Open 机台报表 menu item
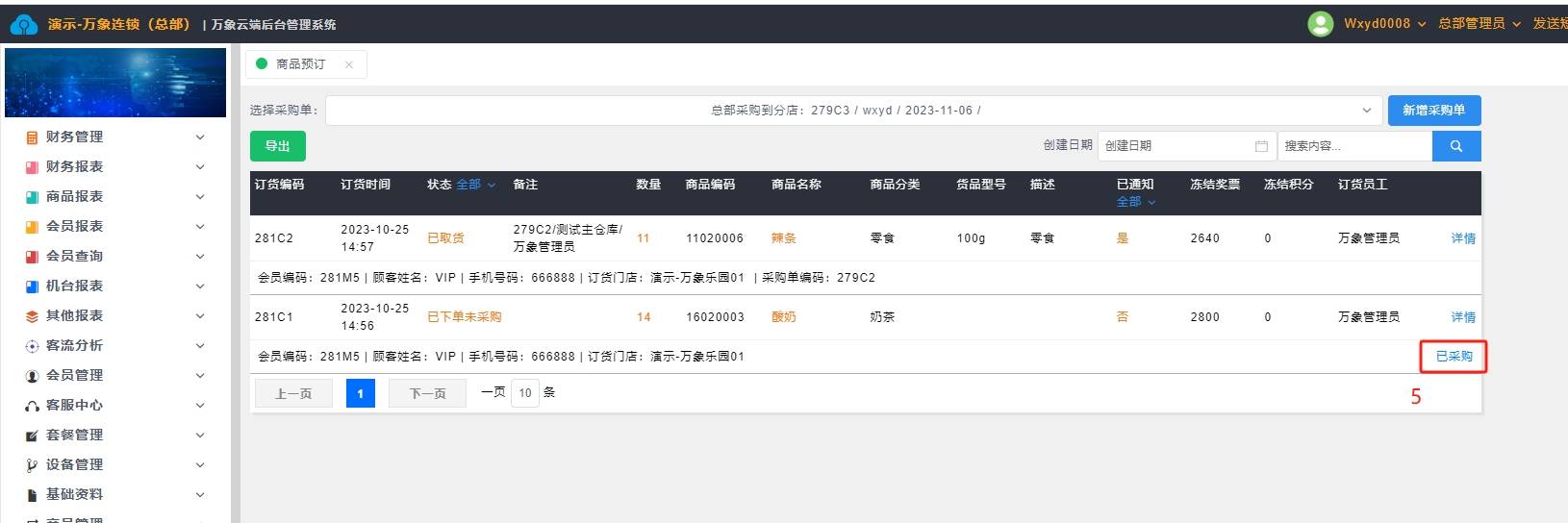This screenshot has height=523, width=1568. pos(115,286)
